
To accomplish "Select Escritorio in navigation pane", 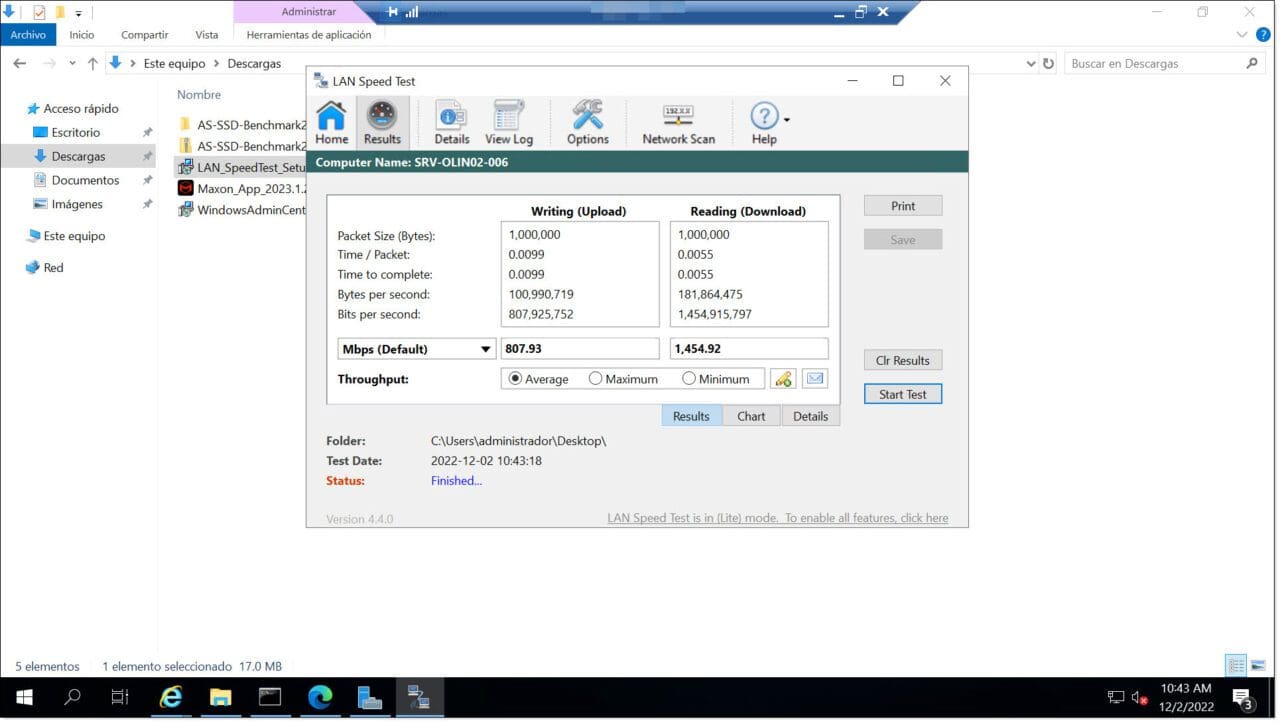I will pos(76,132).
